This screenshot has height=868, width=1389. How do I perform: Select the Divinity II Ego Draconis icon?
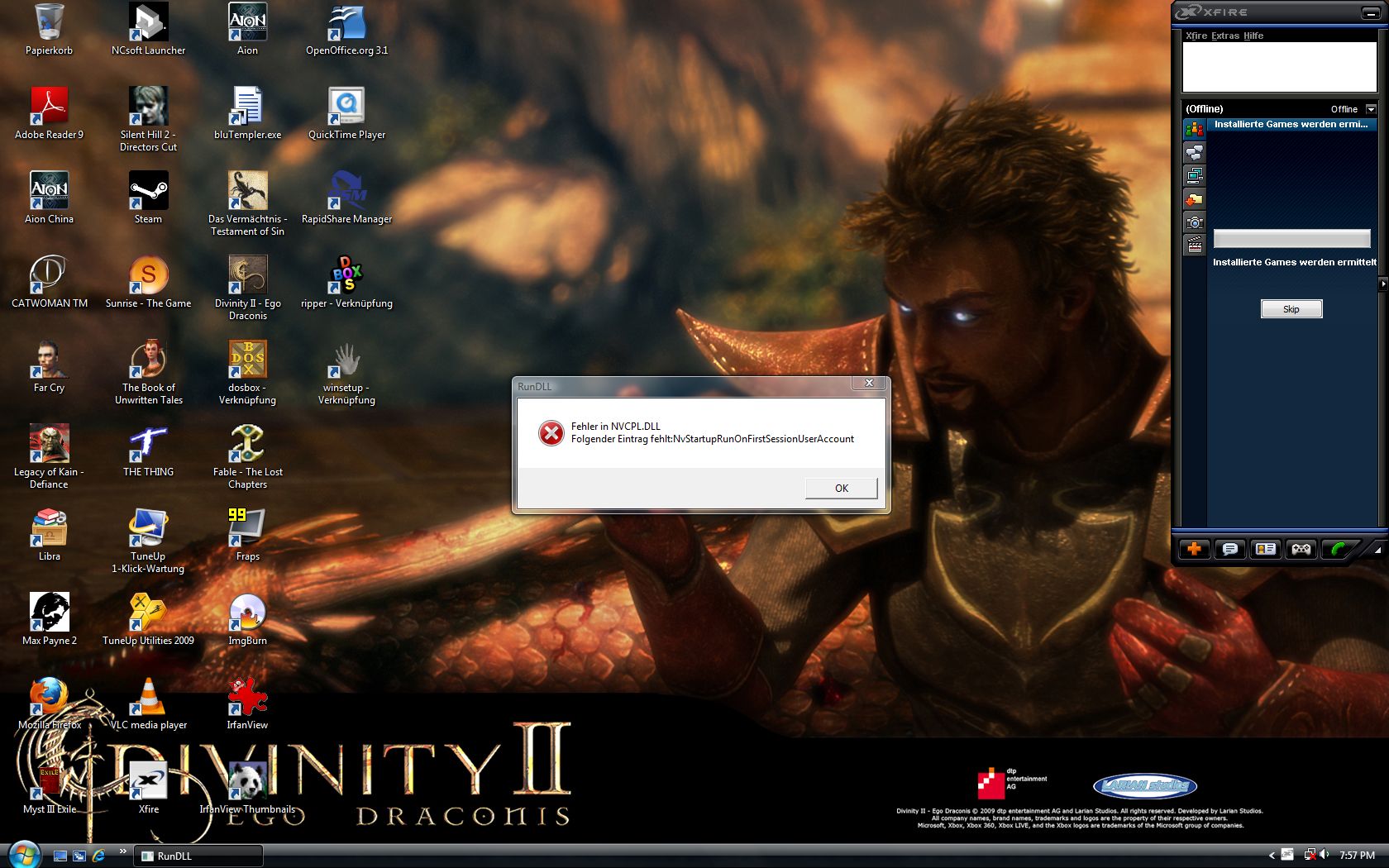coord(247,289)
